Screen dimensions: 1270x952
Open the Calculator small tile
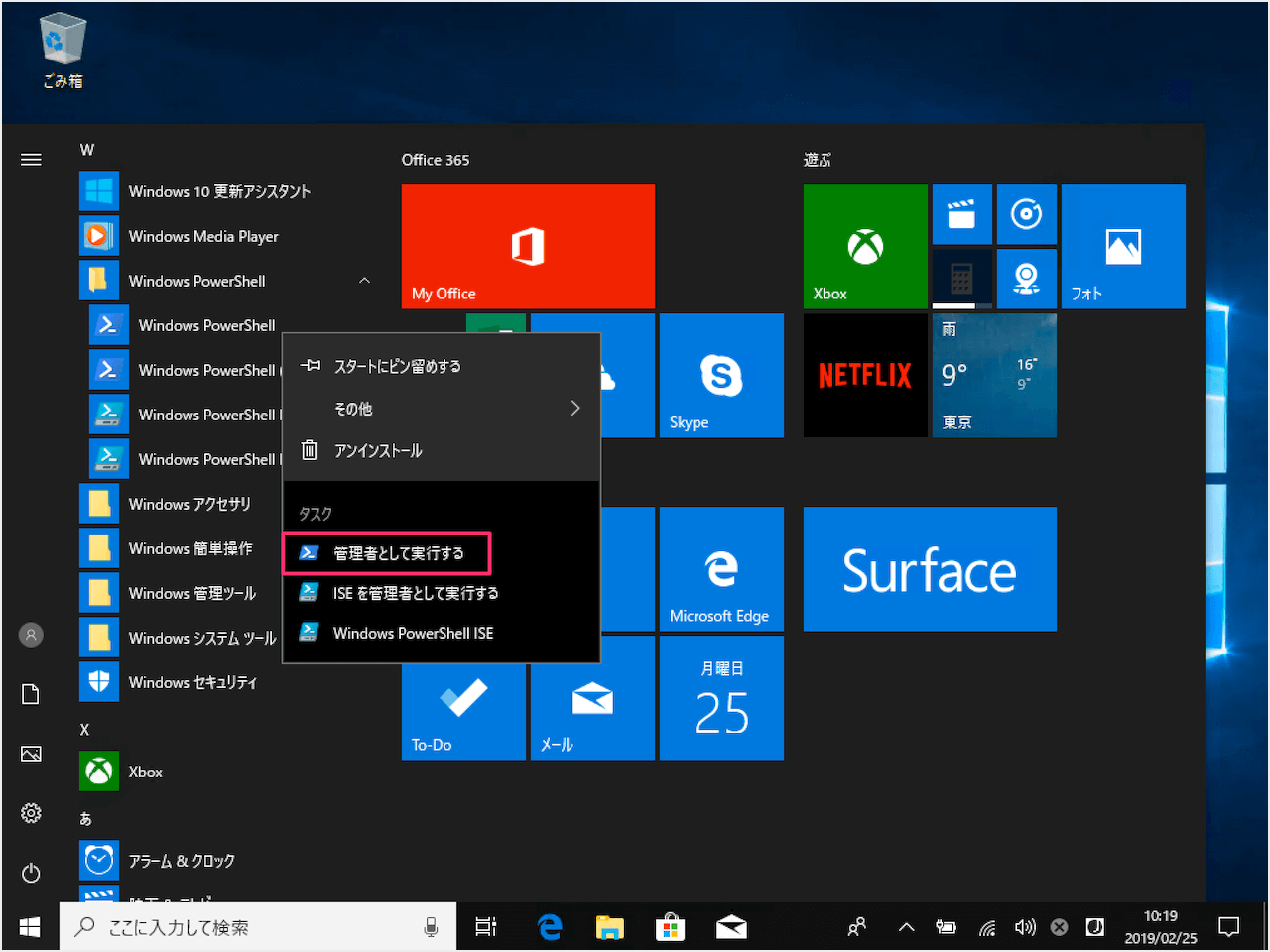(961, 279)
